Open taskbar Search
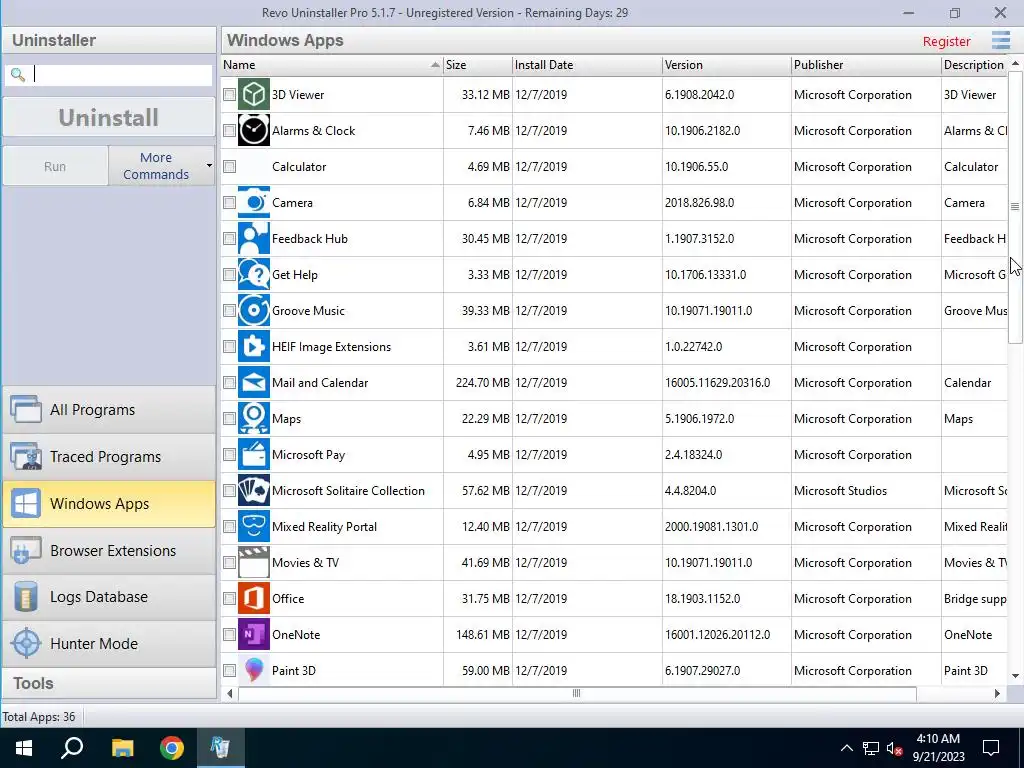1024x768 pixels. [x=72, y=748]
